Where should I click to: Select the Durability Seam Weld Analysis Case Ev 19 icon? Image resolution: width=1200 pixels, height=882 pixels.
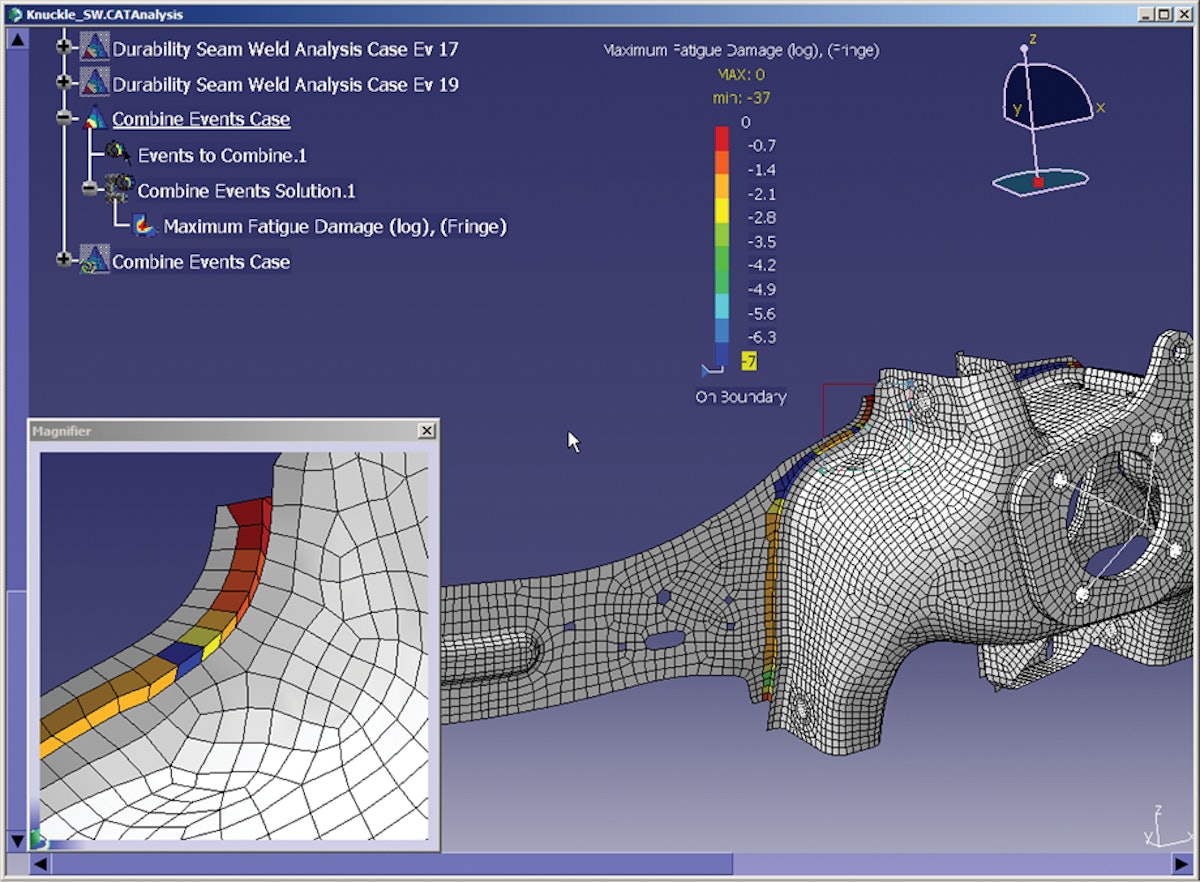click(95, 84)
